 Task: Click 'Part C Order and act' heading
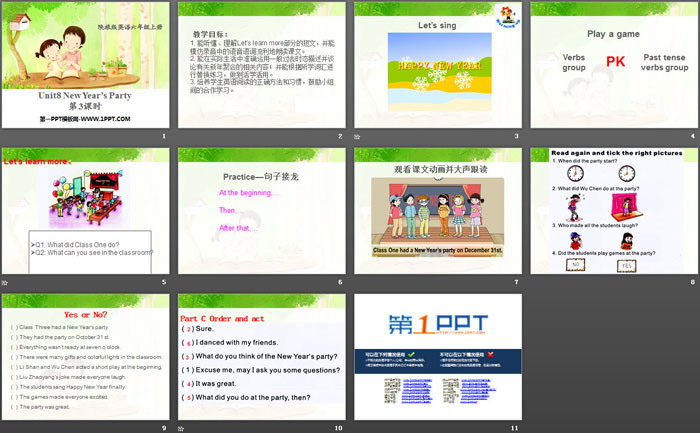222,319
